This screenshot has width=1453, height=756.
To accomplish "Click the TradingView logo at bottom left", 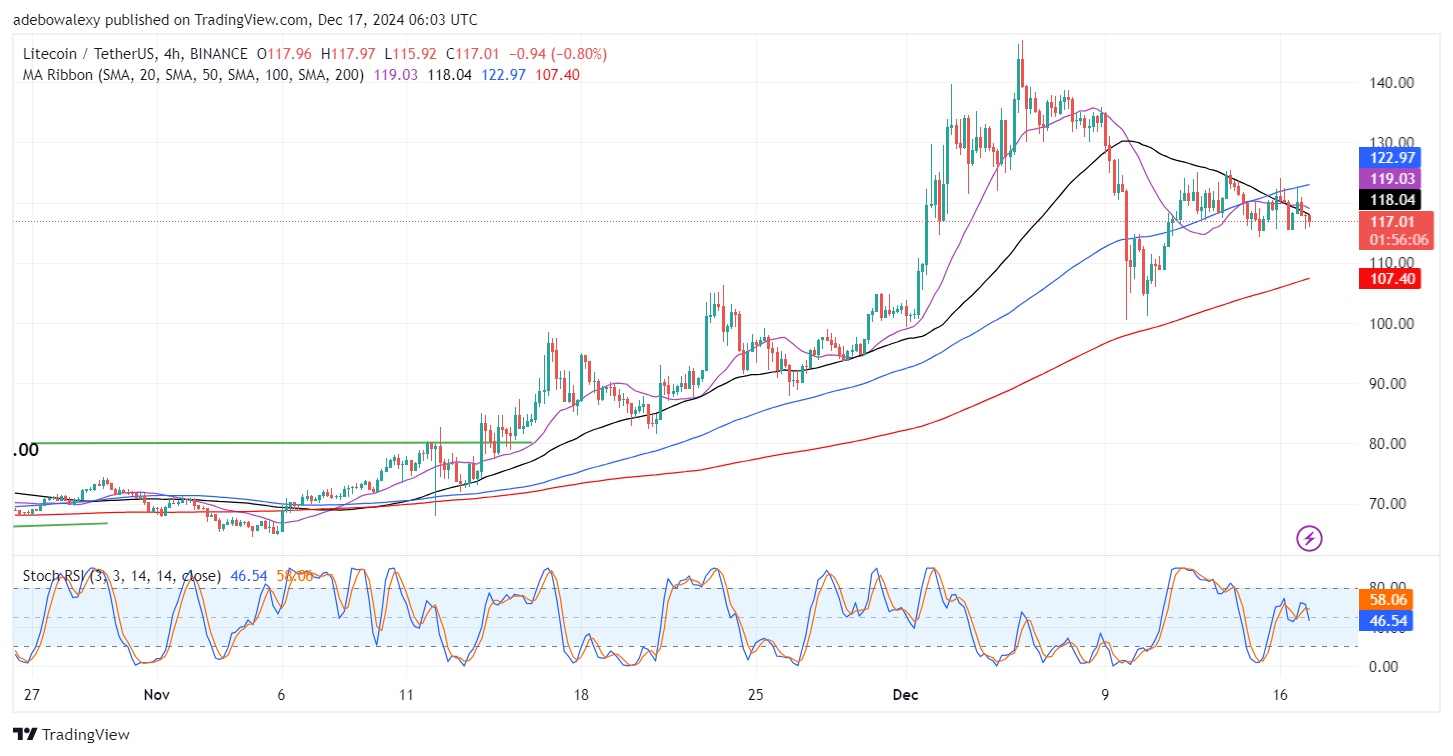I will 72,735.
